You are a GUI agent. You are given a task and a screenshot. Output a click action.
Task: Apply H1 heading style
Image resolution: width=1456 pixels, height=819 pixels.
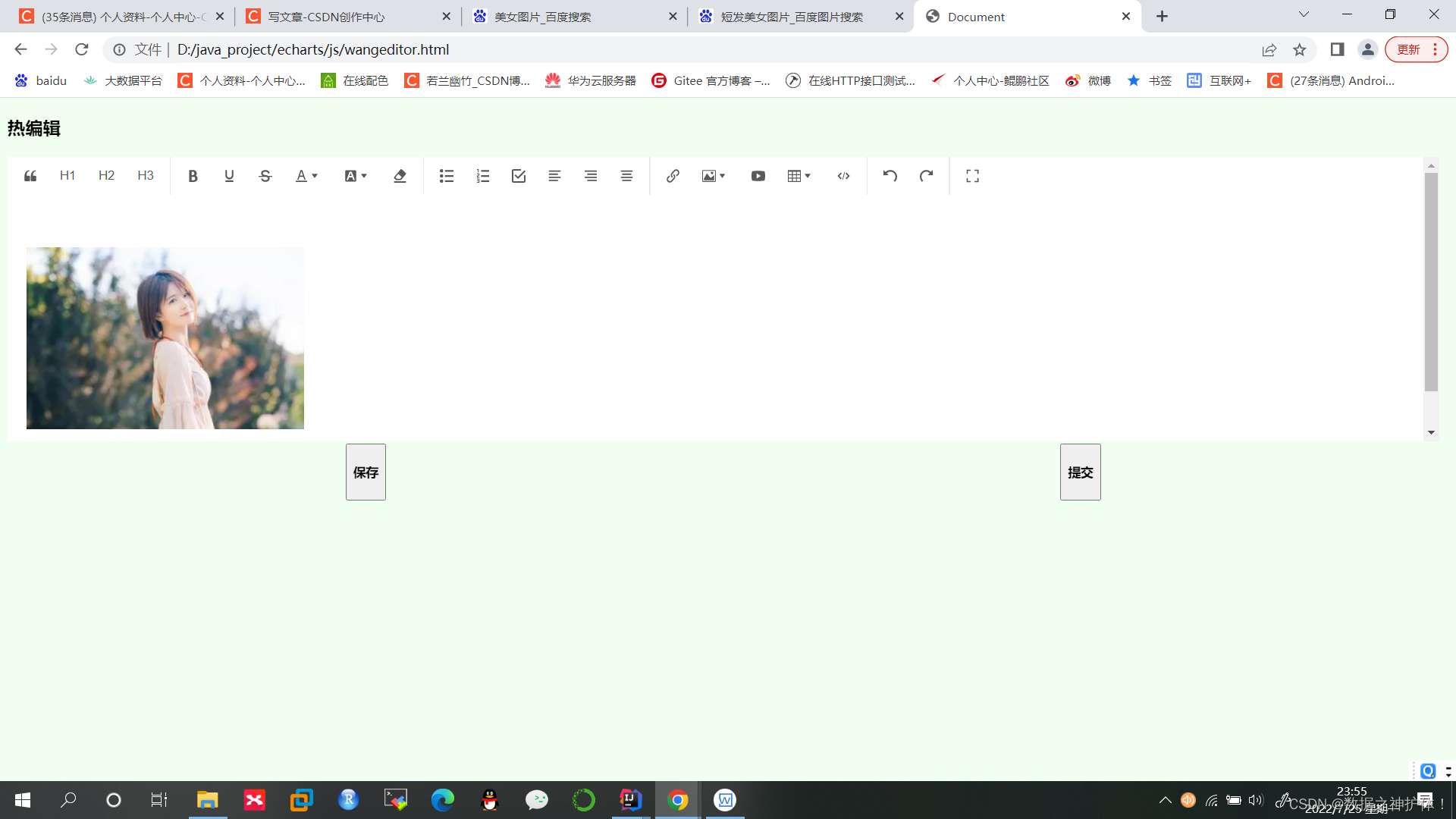(x=67, y=176)
